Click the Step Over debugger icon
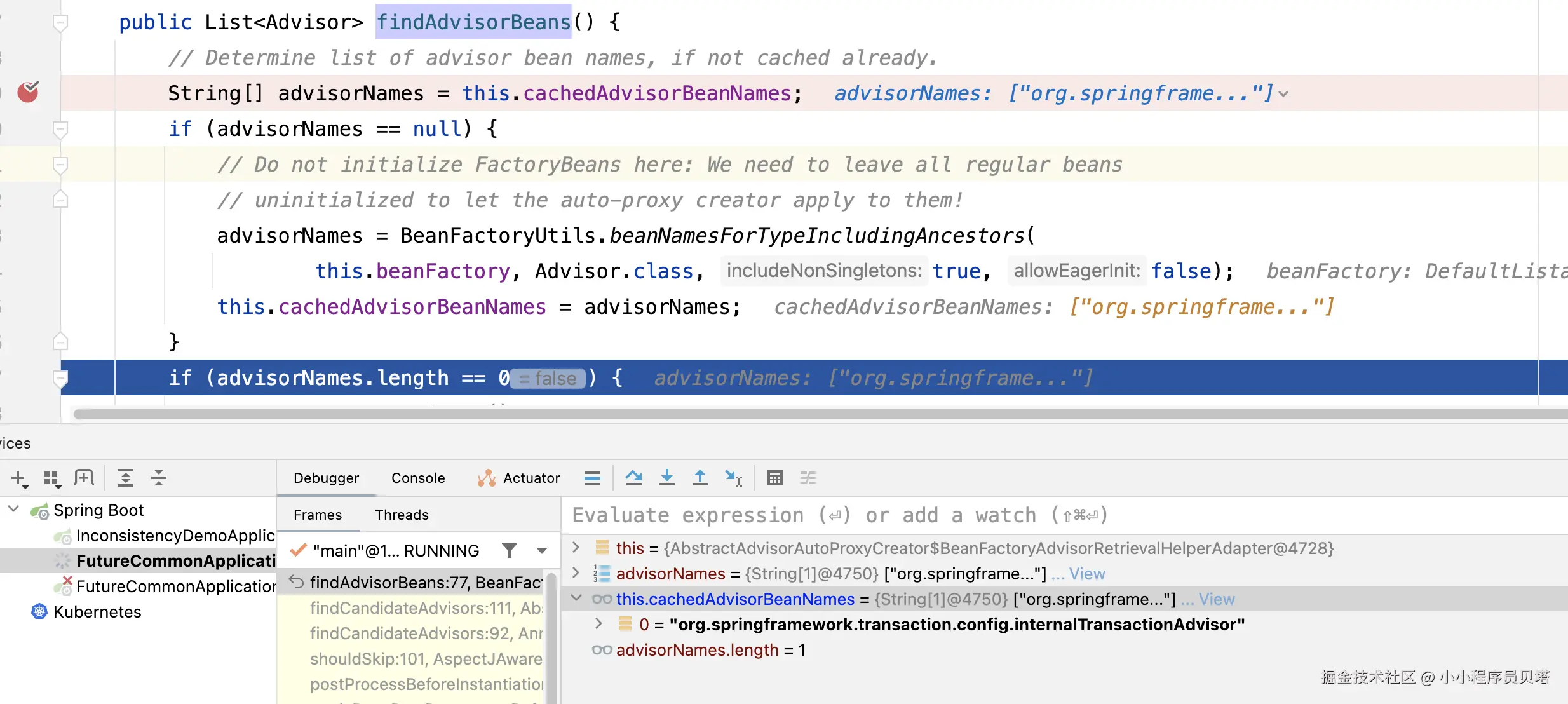This screenshot has height=704, width=1568. coord(633,478)
